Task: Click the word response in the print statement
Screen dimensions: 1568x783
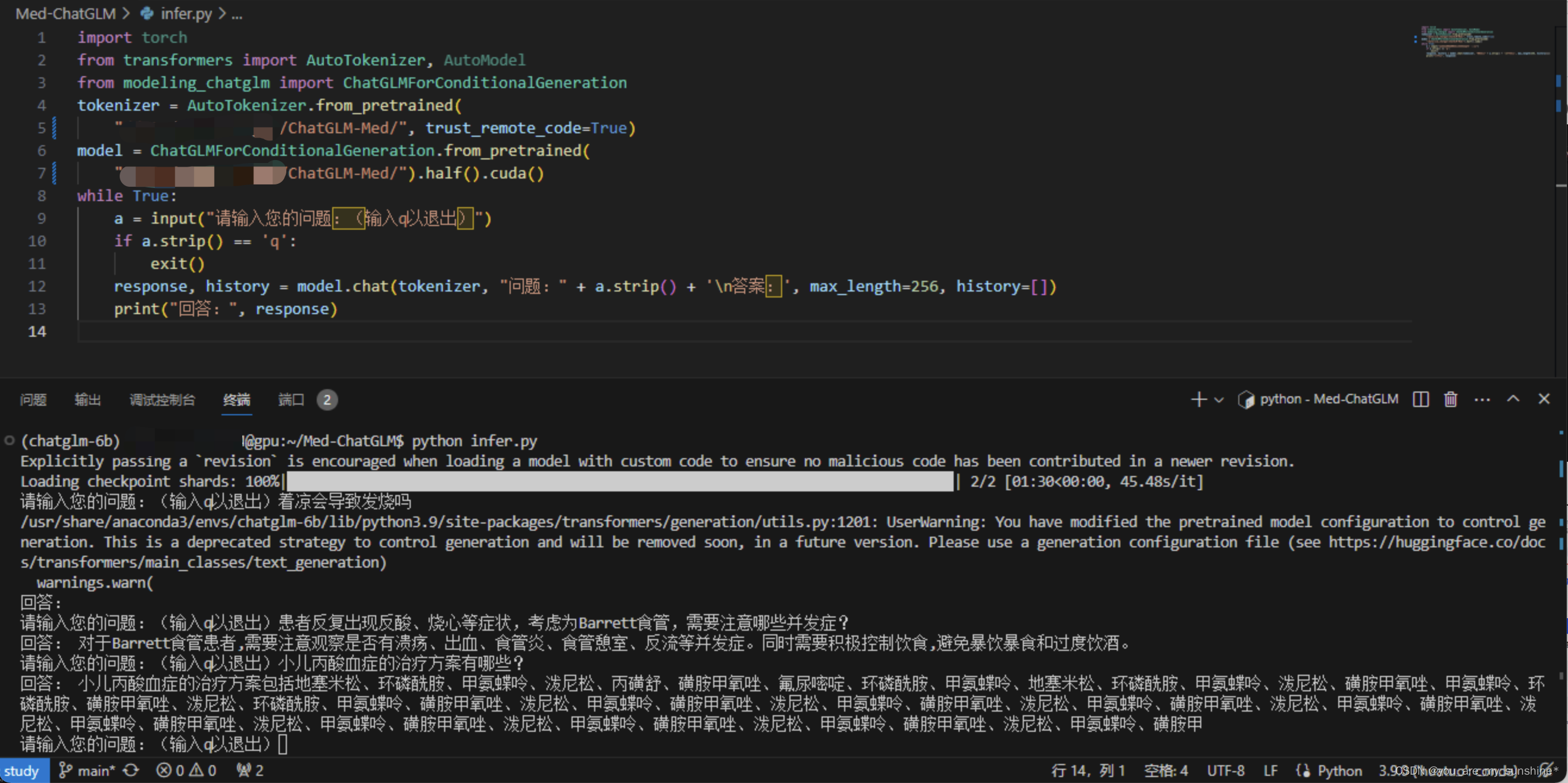Action: click(x=292, y=309)
